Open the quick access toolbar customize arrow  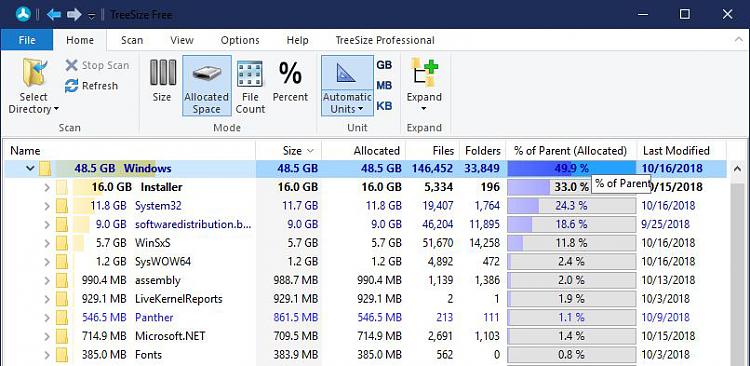click(x=91, y=16)
